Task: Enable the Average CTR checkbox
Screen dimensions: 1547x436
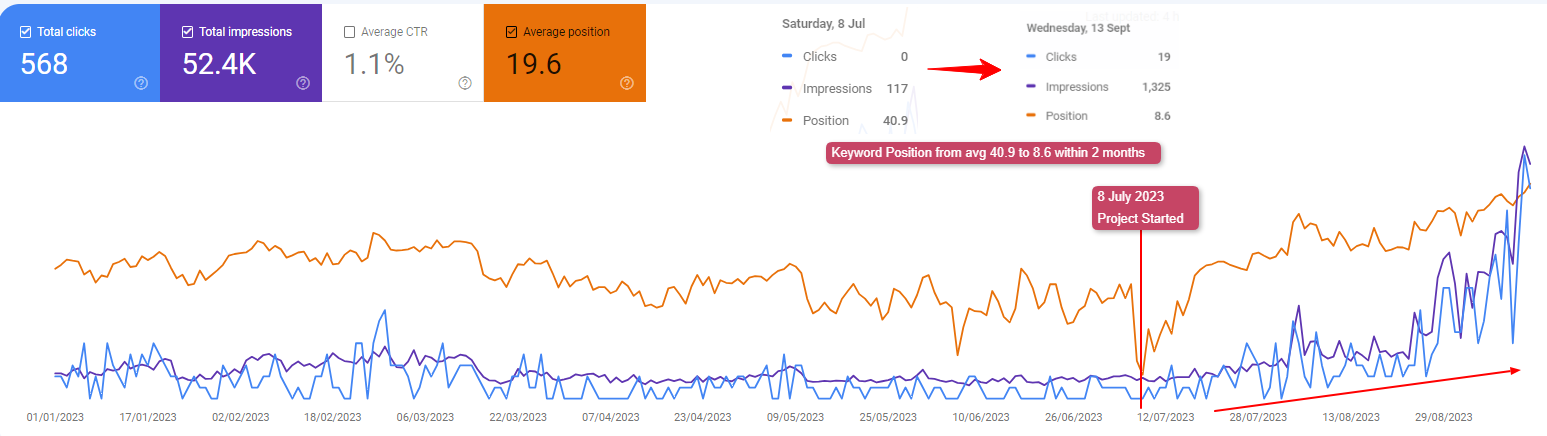Action: point(349,32)
